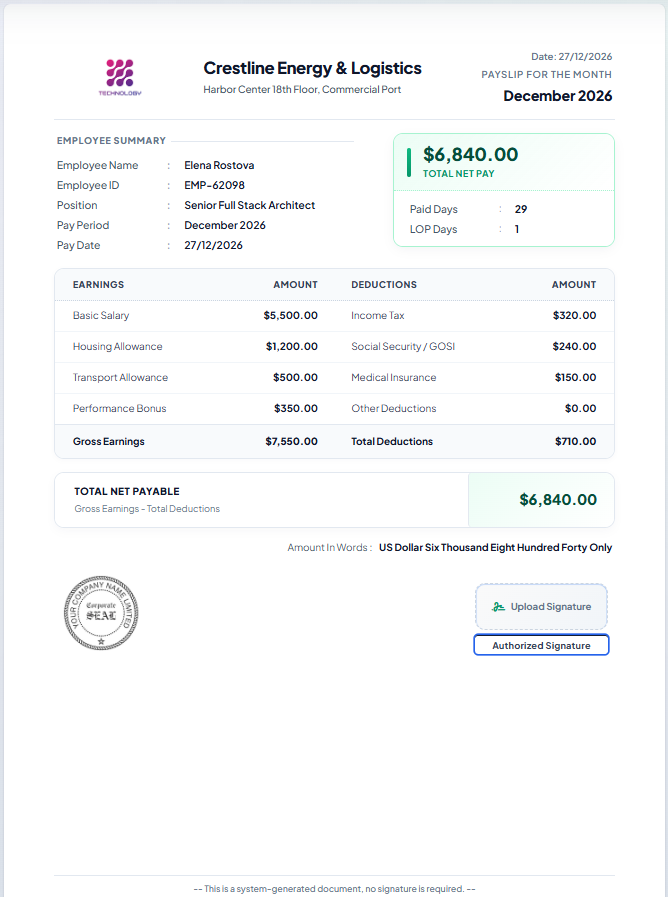This screenshot has width=668, height=897.
Task: Click the Total Net Payable amount $6,840.00
Action: (x=558, y=499)
